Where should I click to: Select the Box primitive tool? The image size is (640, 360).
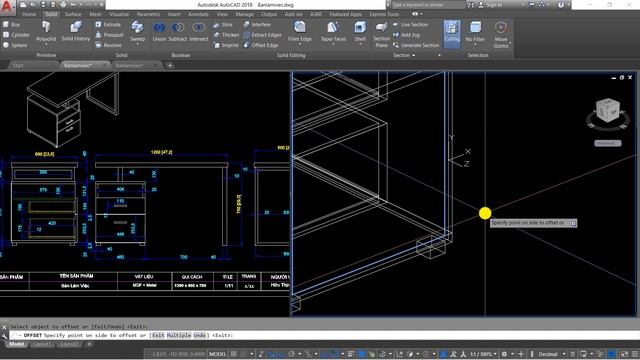tap(11, 25)
